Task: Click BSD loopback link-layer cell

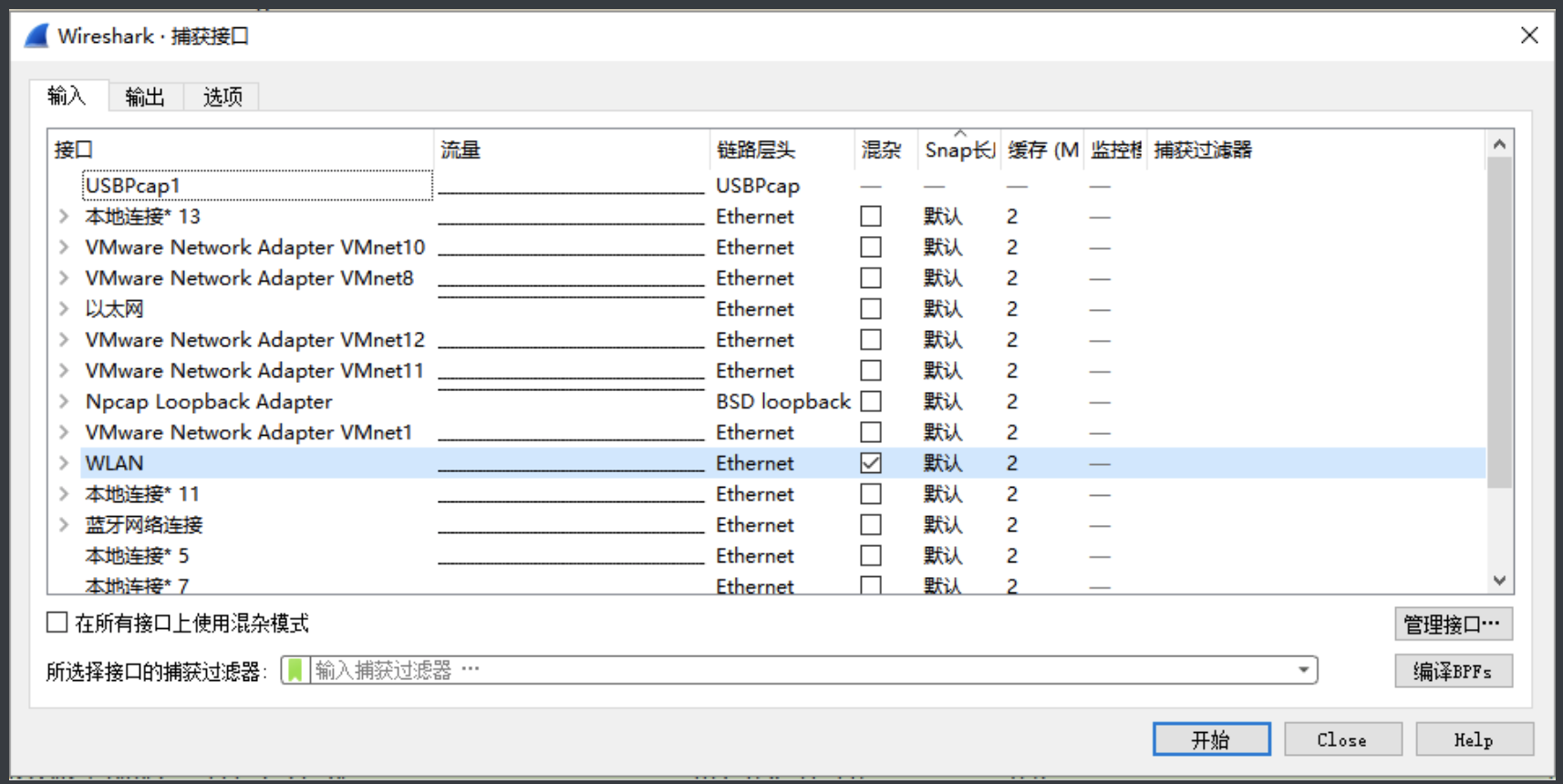Action: tap(782, 402)
